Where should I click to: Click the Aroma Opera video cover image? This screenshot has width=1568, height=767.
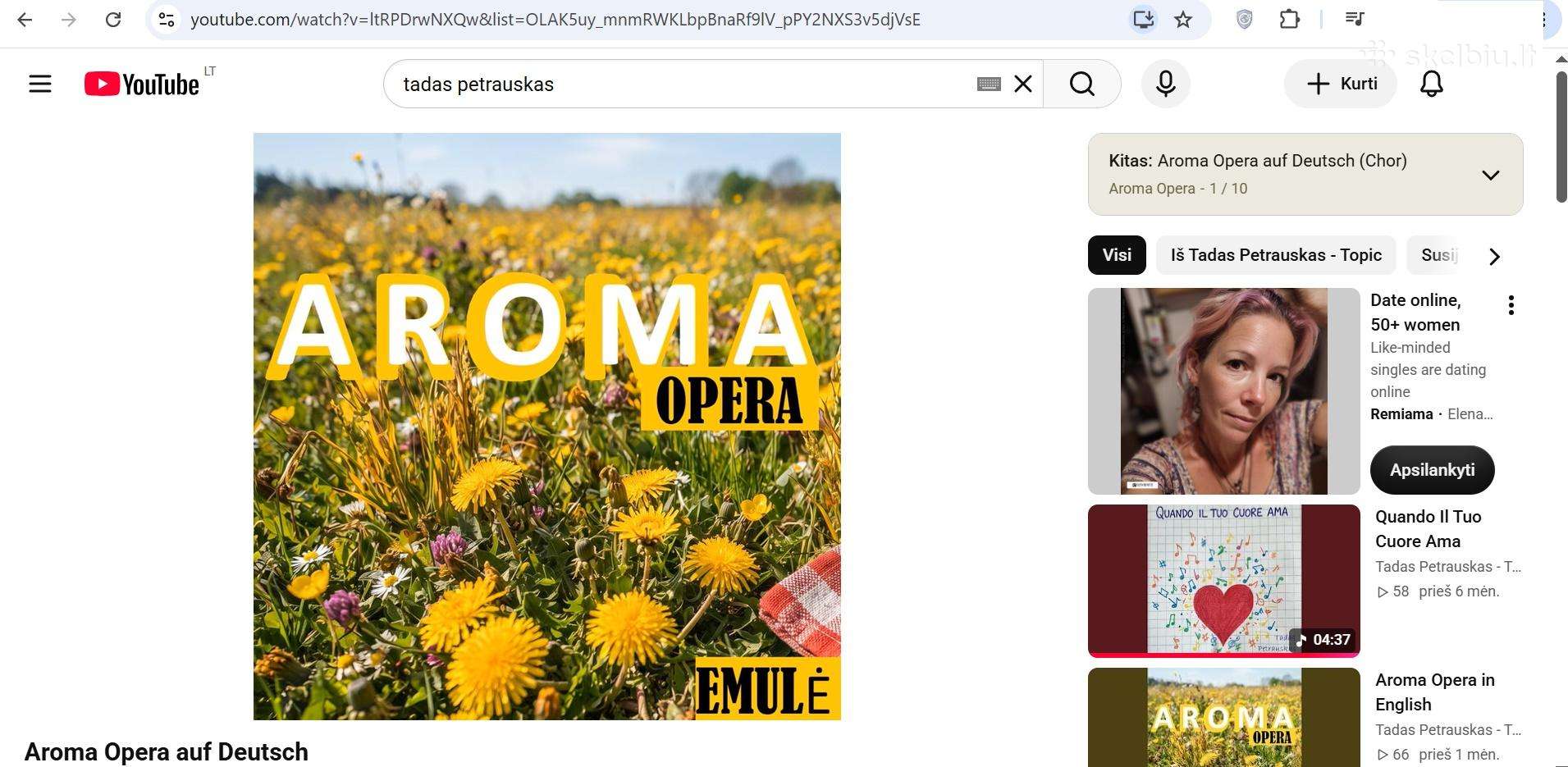(x=547, y=427)
